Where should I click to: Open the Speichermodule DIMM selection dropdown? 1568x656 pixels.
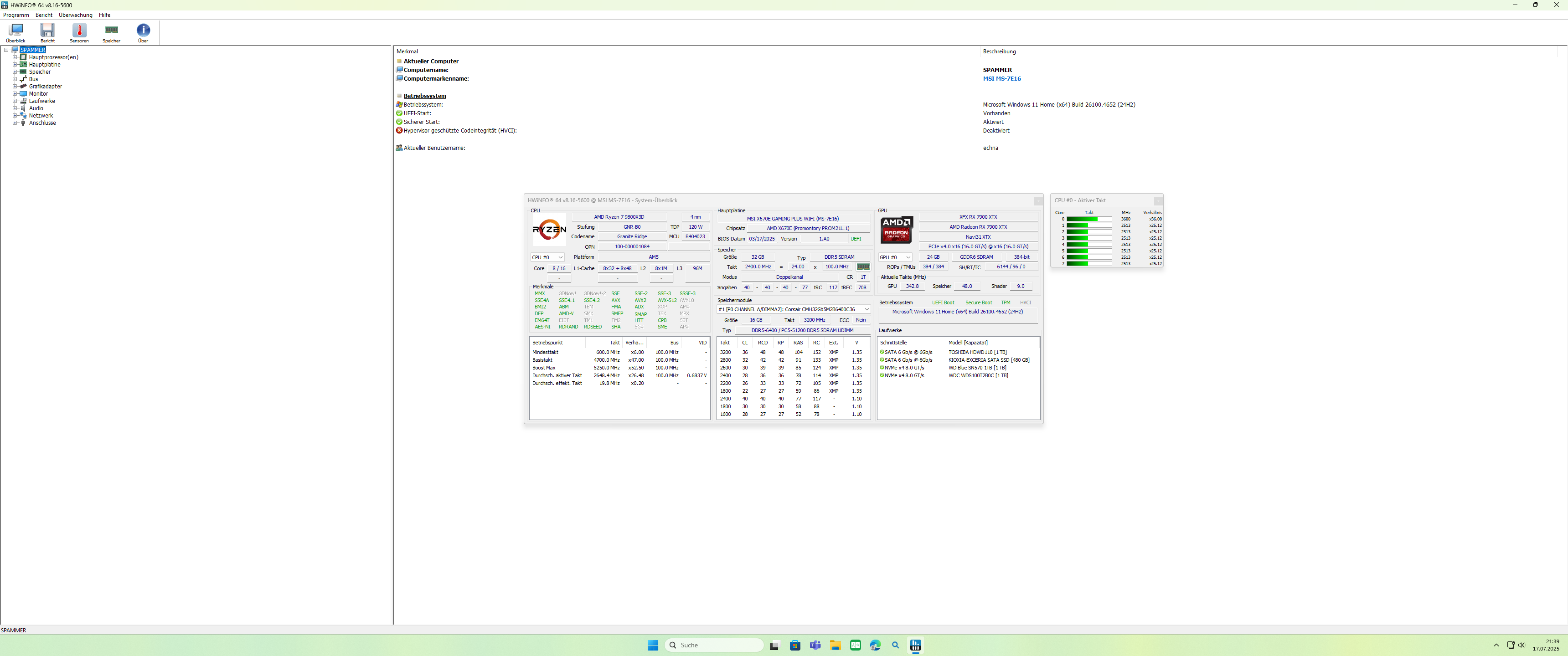click(x=794, y=310)
